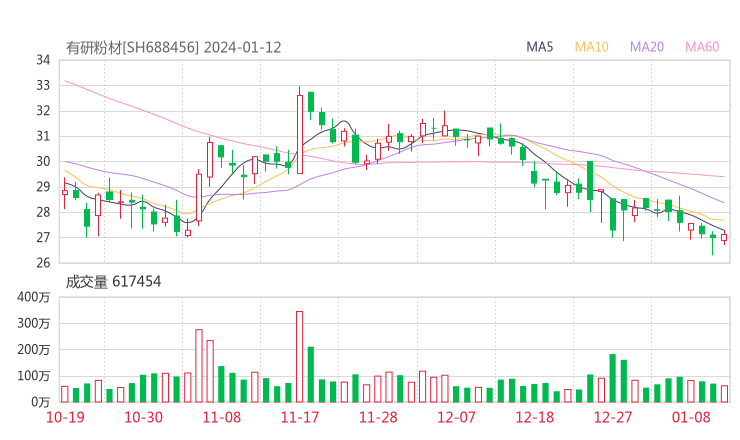Screen dimensions: 740x440
Task: Click the MA60 legend label
Action: point(702,47)
